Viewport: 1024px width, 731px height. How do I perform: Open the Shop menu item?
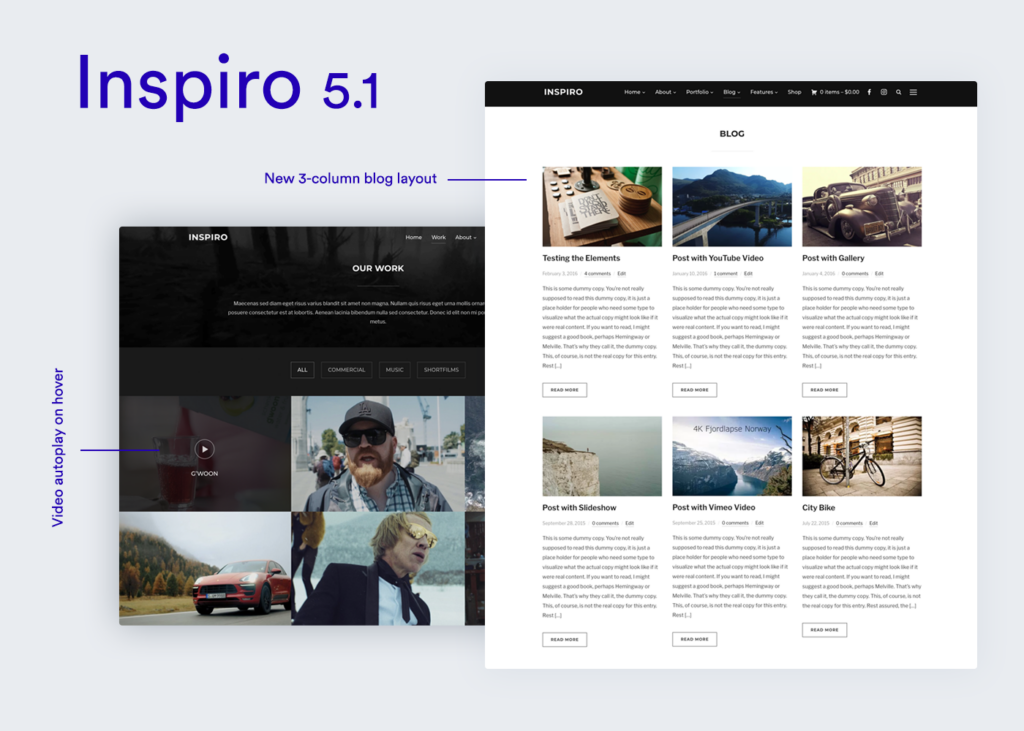click(794, 92)
